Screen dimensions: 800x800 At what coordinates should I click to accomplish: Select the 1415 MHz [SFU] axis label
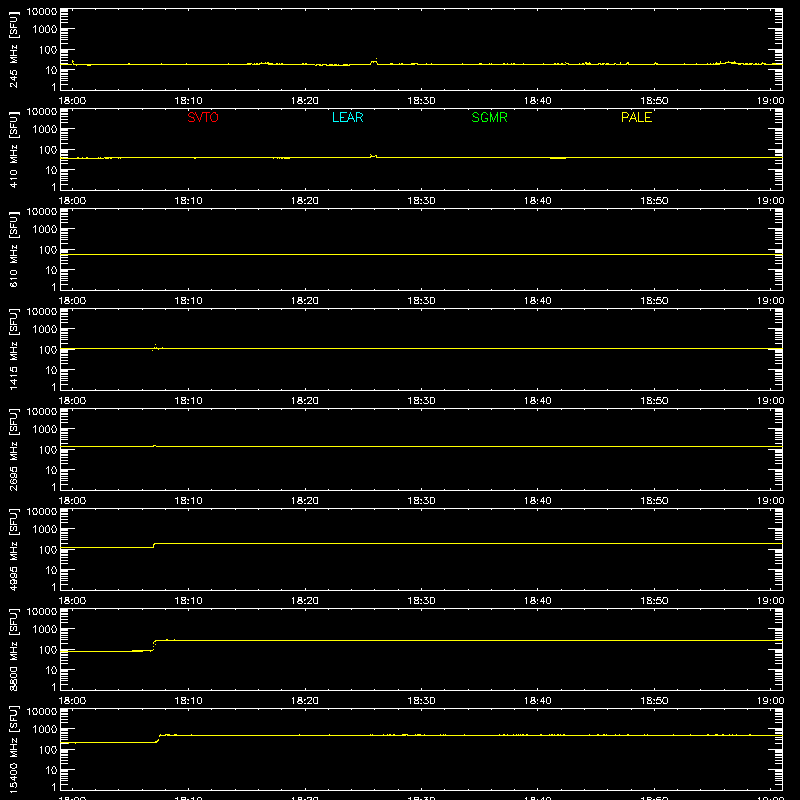tap(14, 349)
